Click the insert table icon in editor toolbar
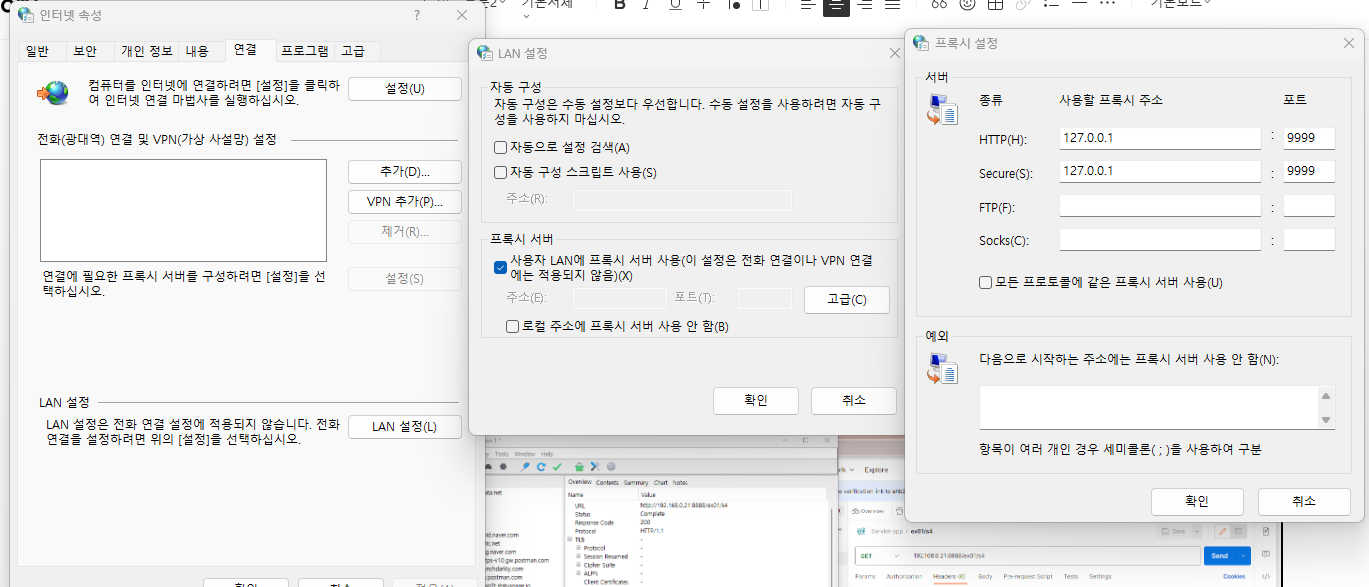1369x587 pixels. point(995,4)
